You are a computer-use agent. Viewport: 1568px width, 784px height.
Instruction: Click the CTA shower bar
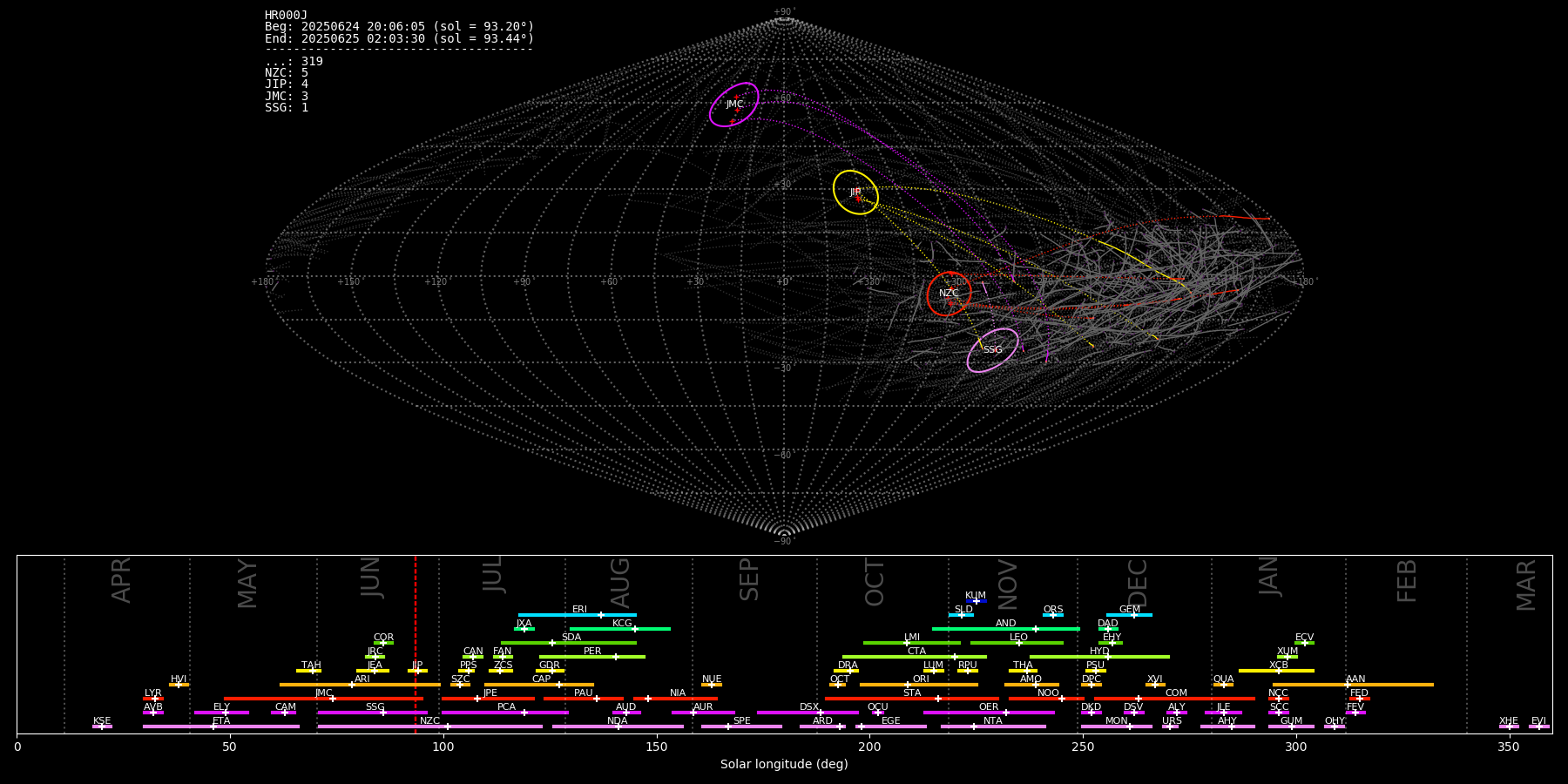[x=915, y=657]
